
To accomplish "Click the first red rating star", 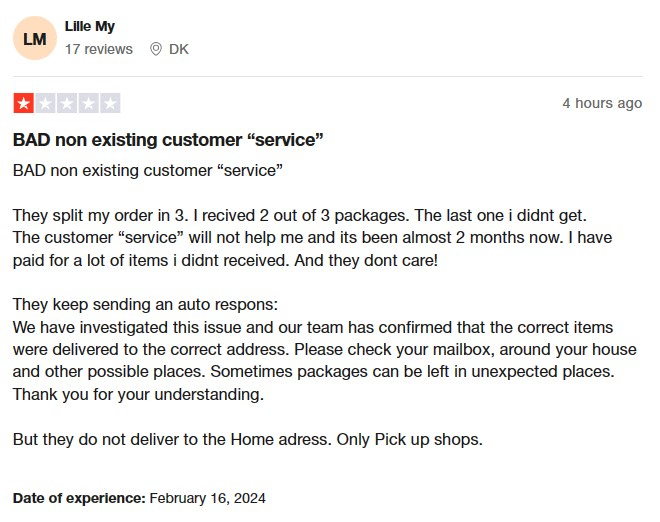I will coord(23,103).
